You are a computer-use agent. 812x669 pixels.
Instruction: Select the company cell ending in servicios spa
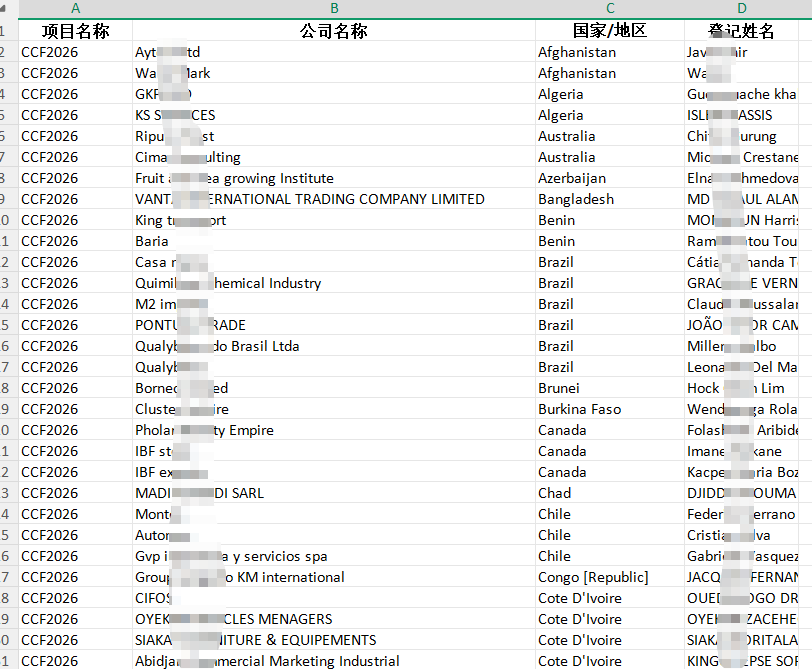pyautogui.click(x=333, y=556)
